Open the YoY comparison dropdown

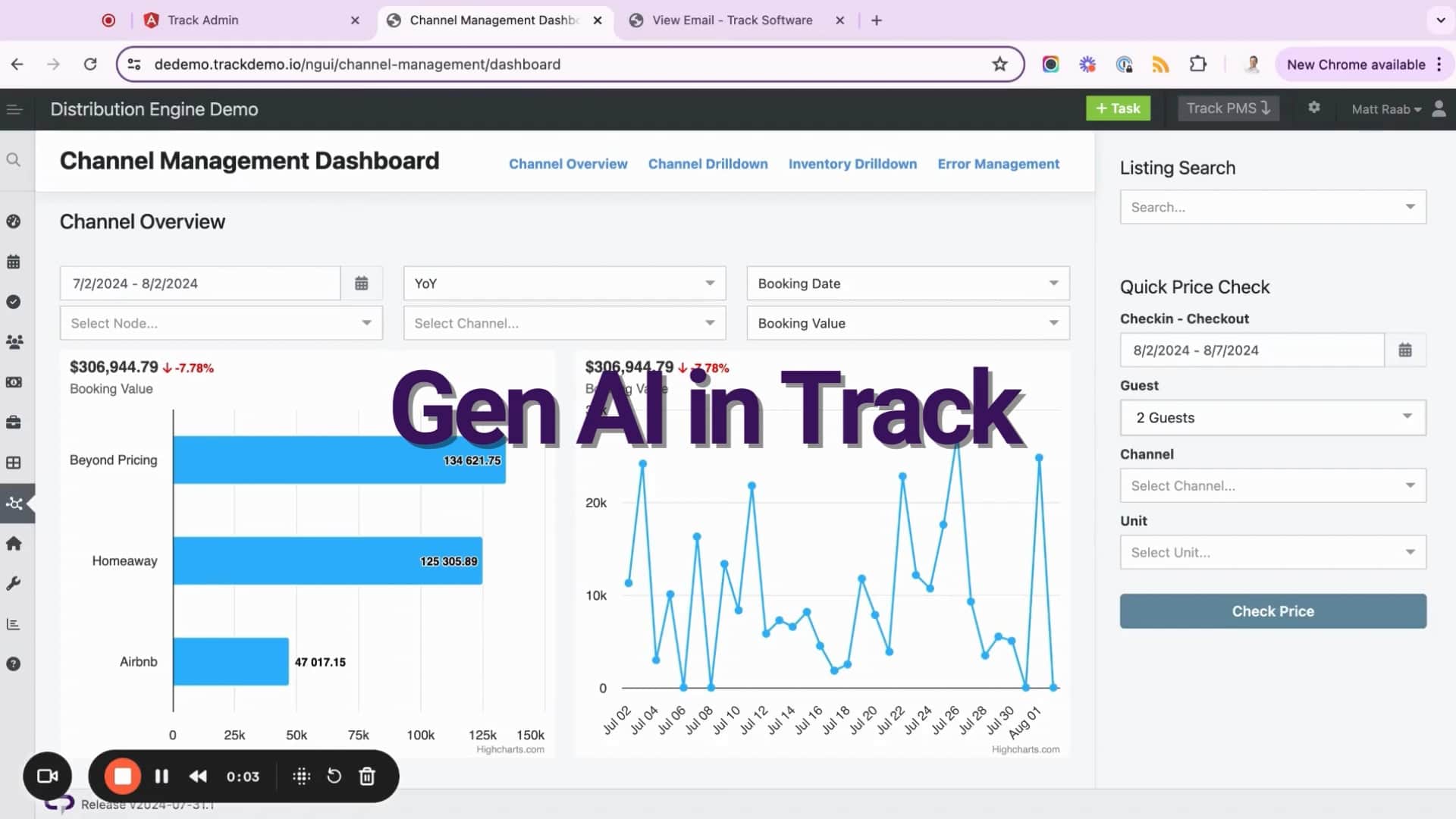click(564, 283)
